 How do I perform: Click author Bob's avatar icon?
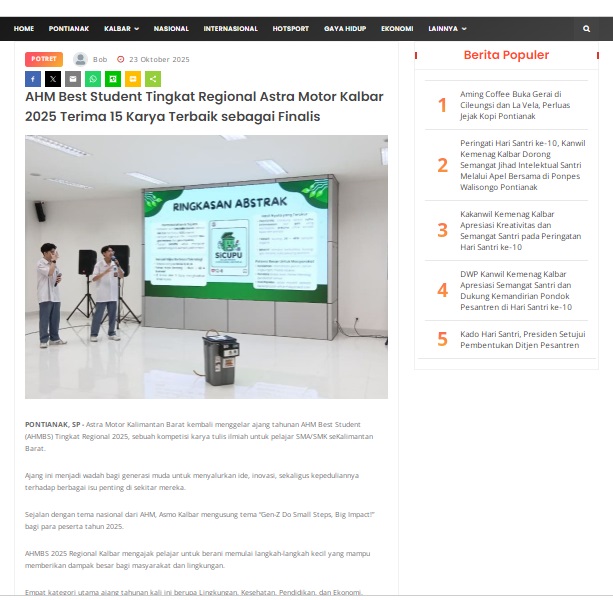tap(80, 59)
